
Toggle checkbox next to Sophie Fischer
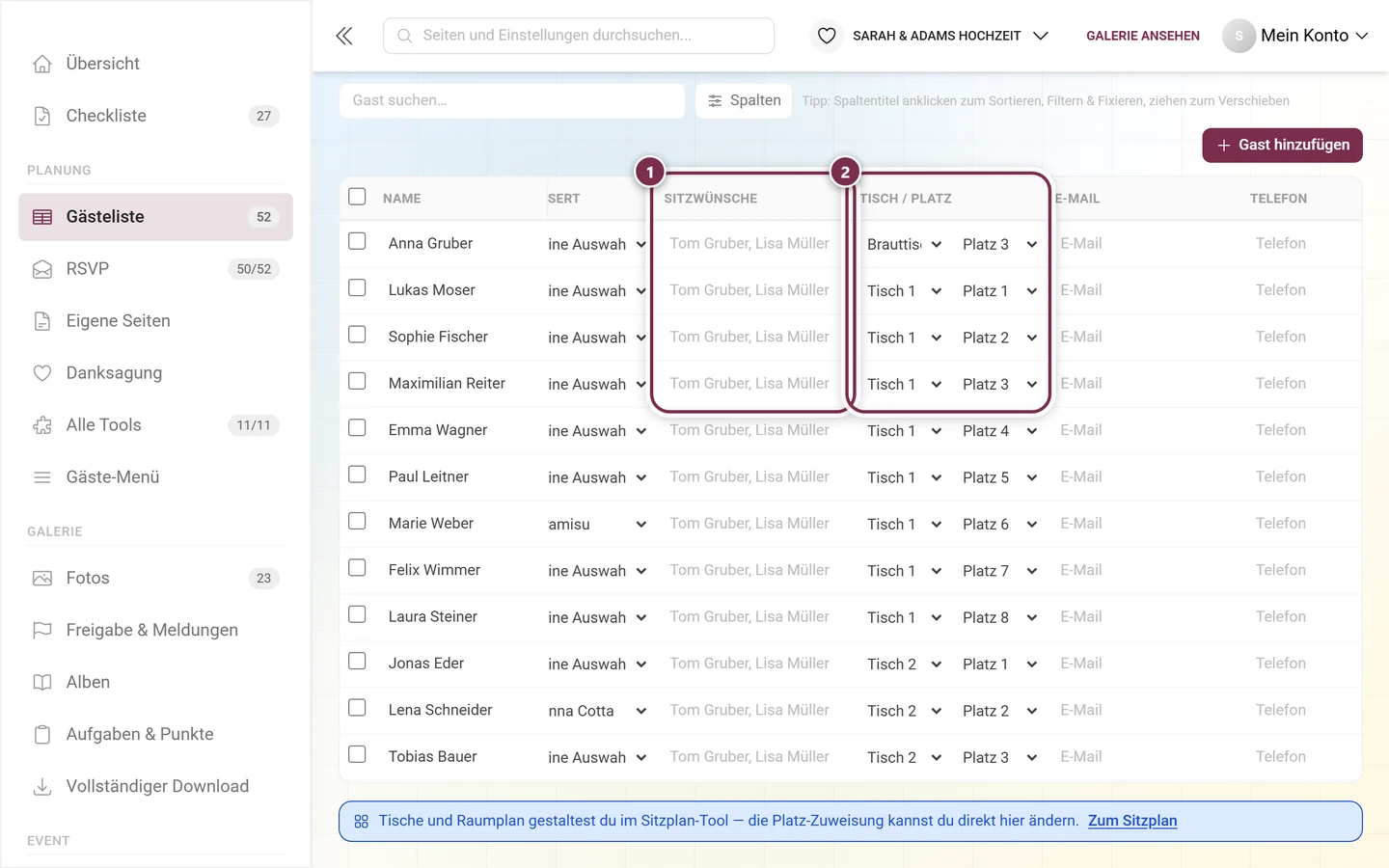click(357, 335)
